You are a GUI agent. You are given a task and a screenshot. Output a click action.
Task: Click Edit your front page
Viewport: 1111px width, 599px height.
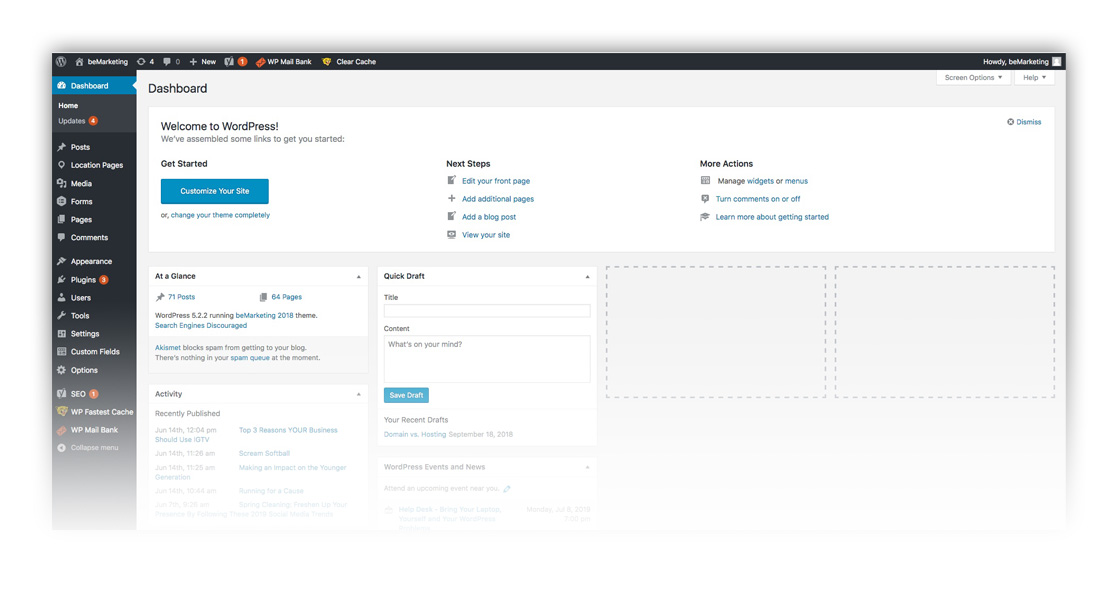pyautogui.click(x=496, y=181)
